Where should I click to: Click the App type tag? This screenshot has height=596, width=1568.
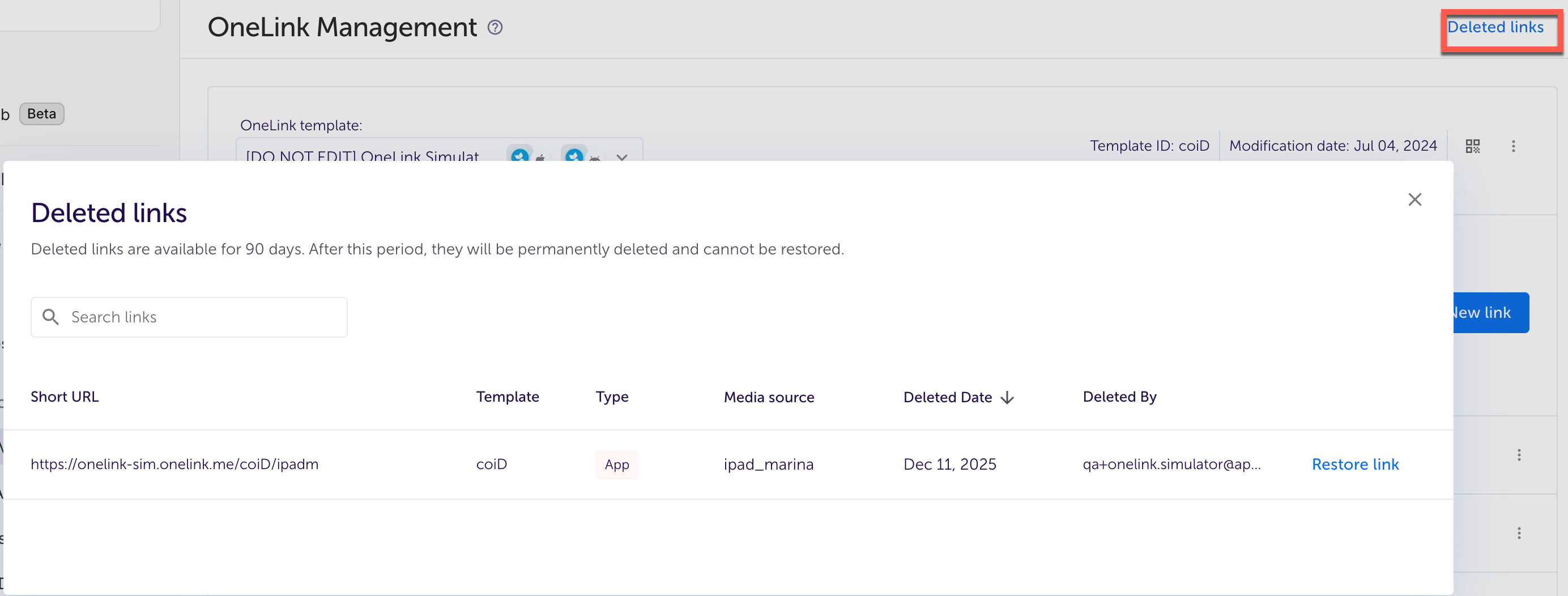[x=617, y=465]
